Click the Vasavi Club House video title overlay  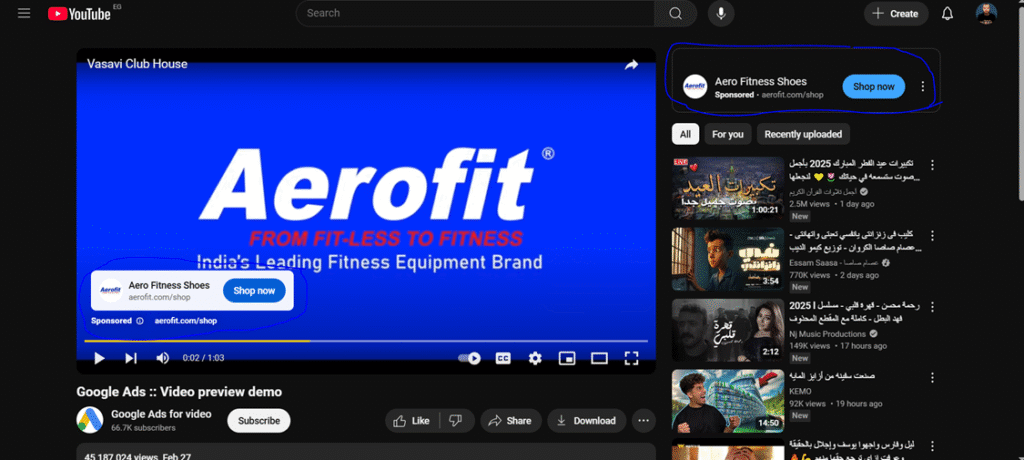(137, 64)
